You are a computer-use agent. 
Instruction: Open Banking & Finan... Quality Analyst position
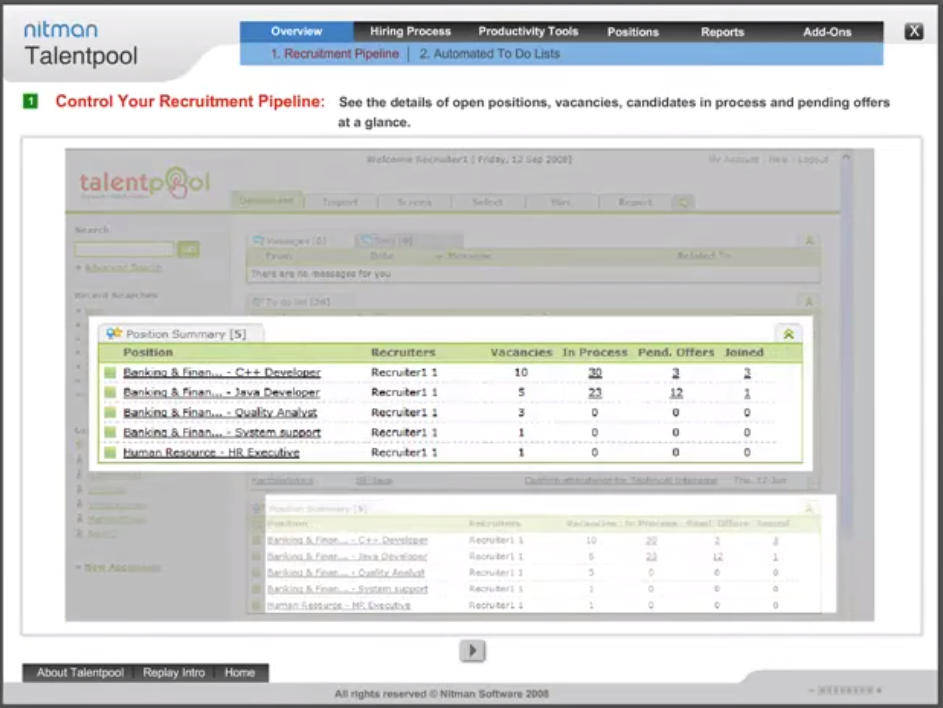coord(220,412)
